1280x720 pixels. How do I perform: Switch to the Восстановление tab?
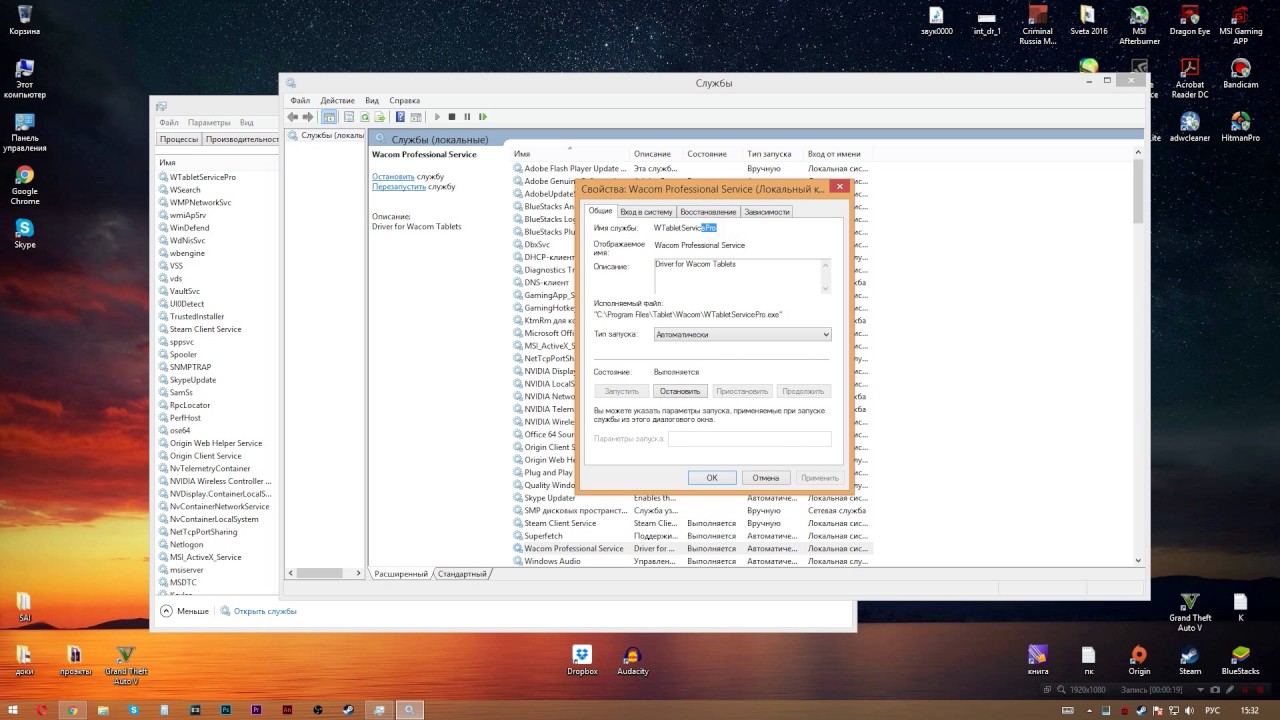click(708, 212)
